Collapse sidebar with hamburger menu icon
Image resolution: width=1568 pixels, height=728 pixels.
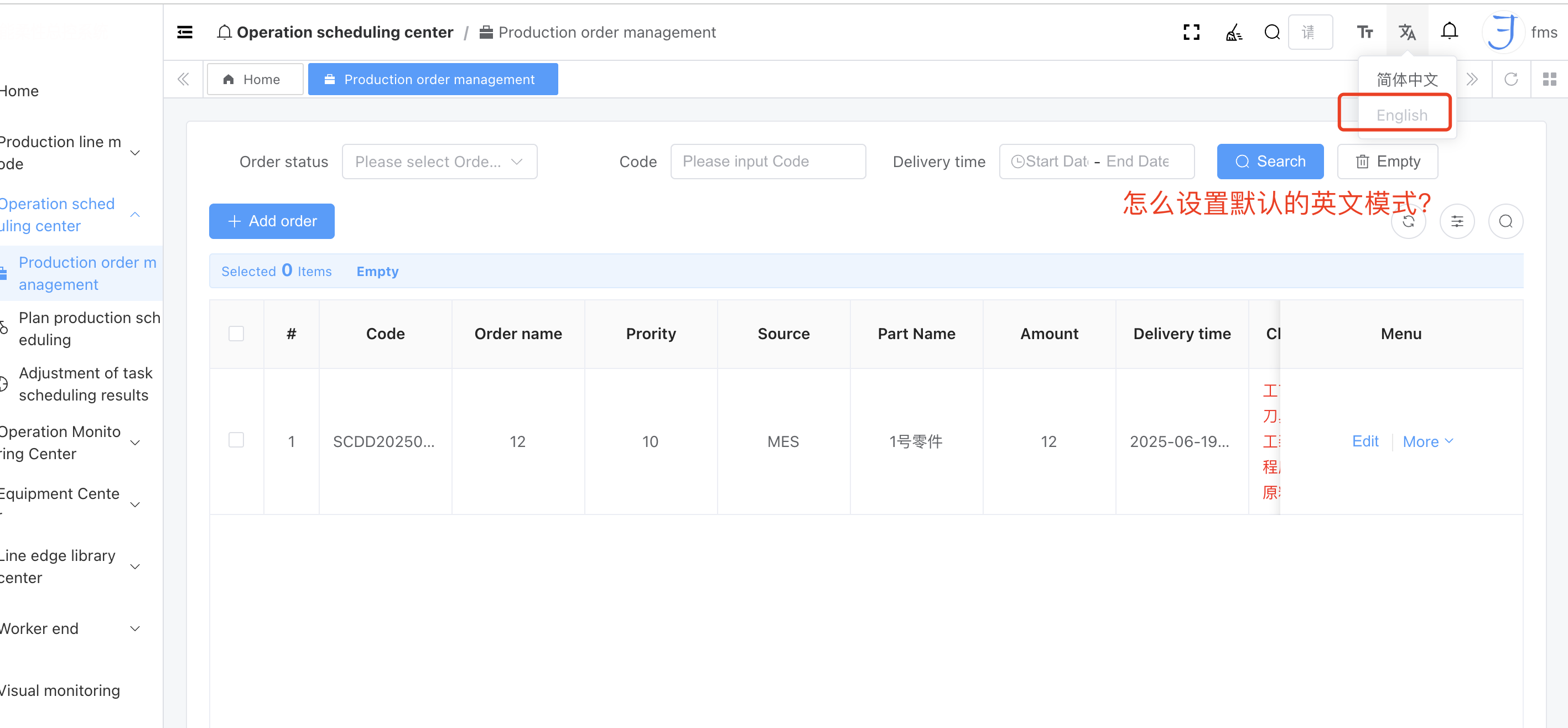click(x=184, y=32)
